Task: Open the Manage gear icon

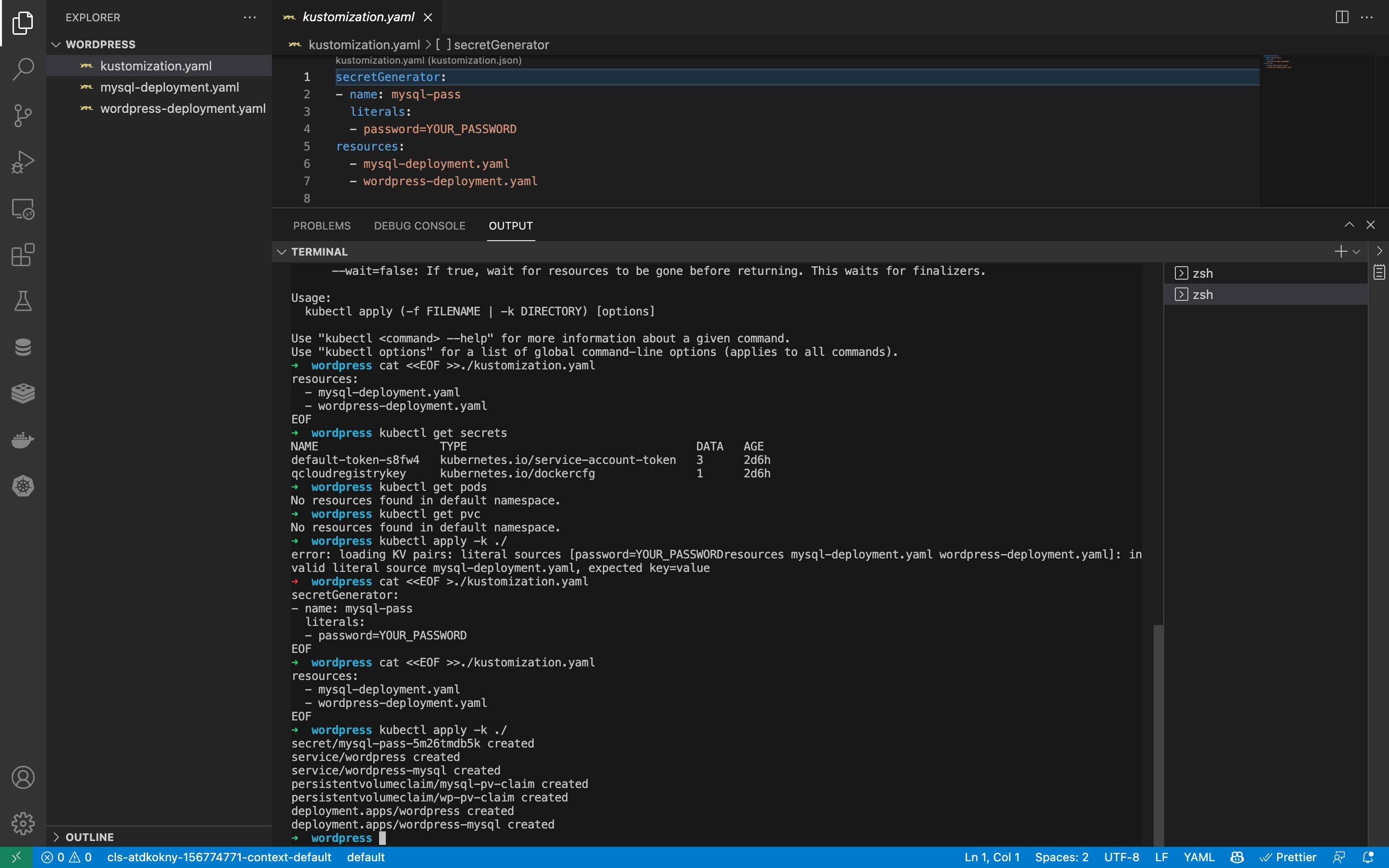Action: coord(23,823)
